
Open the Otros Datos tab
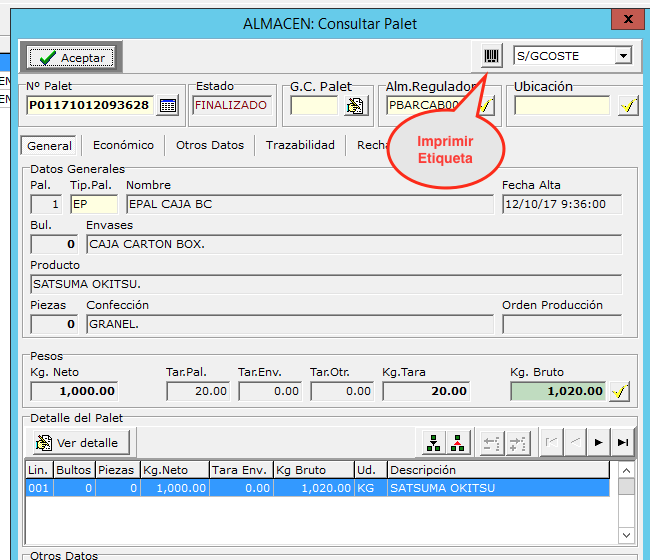209,145
